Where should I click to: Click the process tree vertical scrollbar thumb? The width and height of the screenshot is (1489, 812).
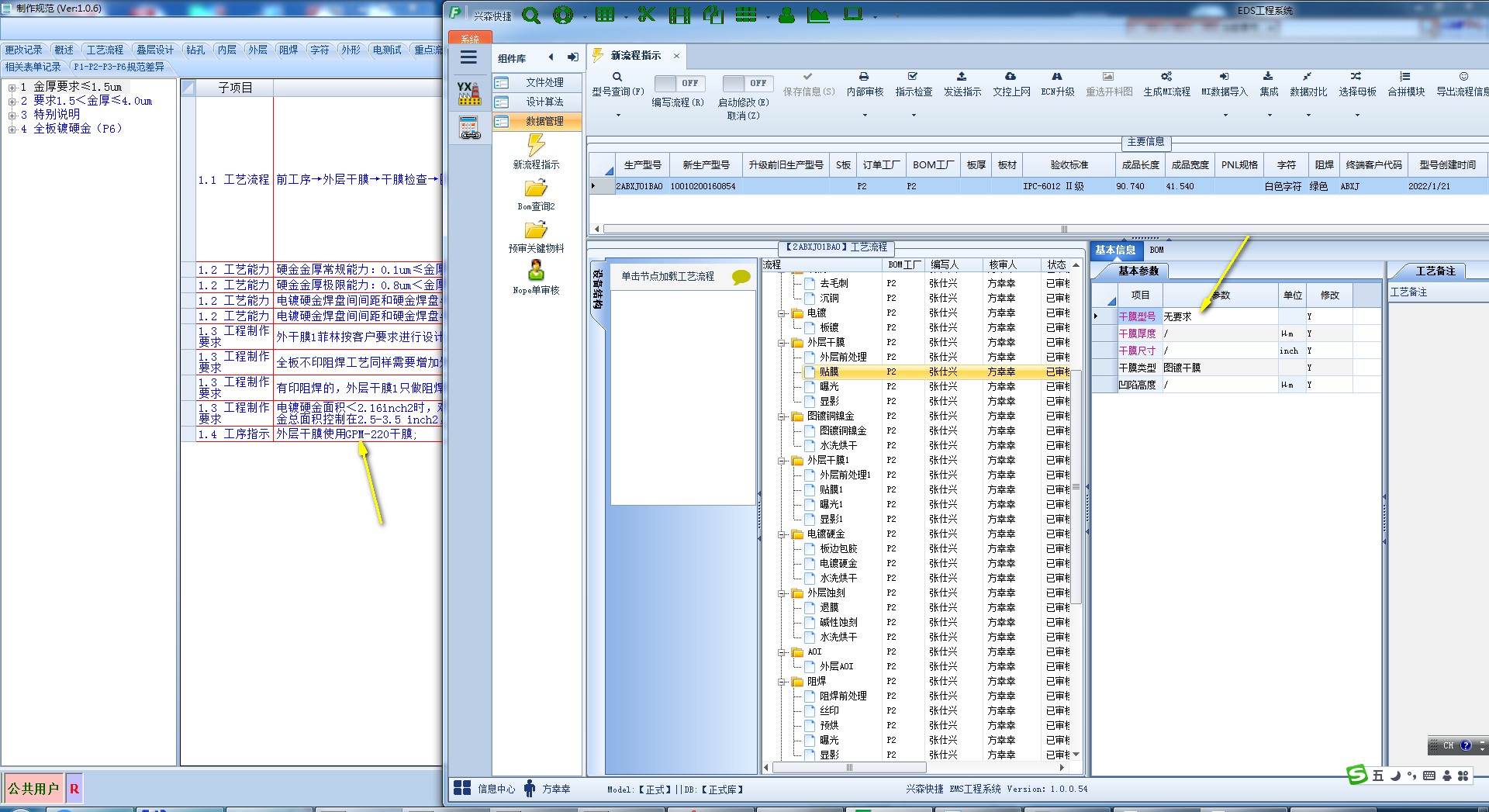click(x=1076, y=489)
